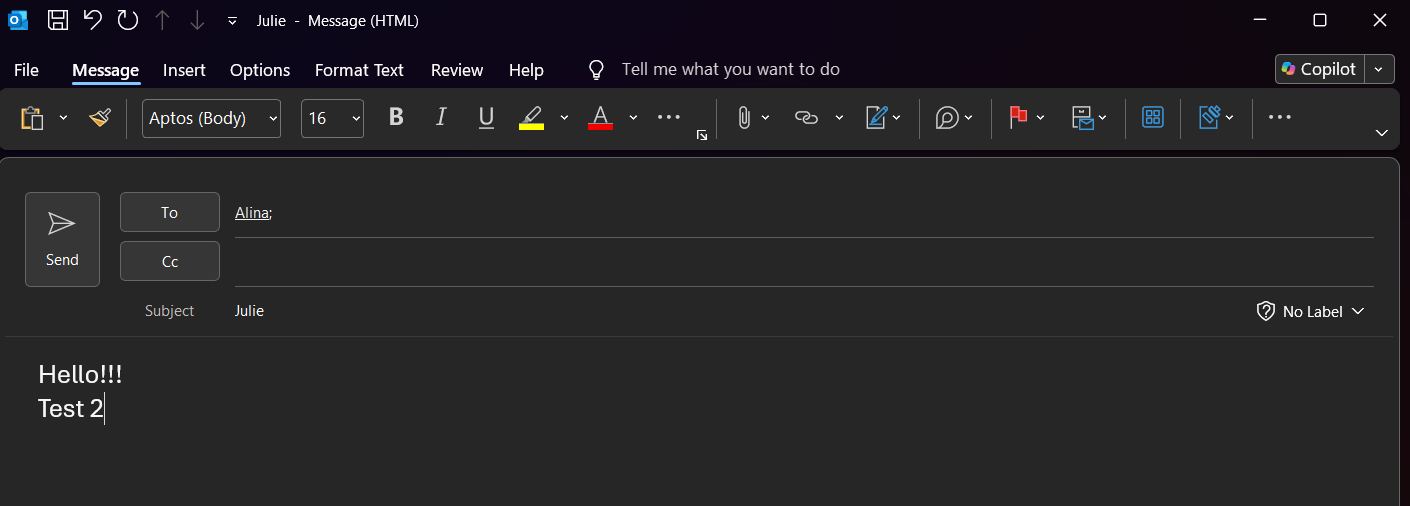Click the Cc button

click(x=170, y=261)
